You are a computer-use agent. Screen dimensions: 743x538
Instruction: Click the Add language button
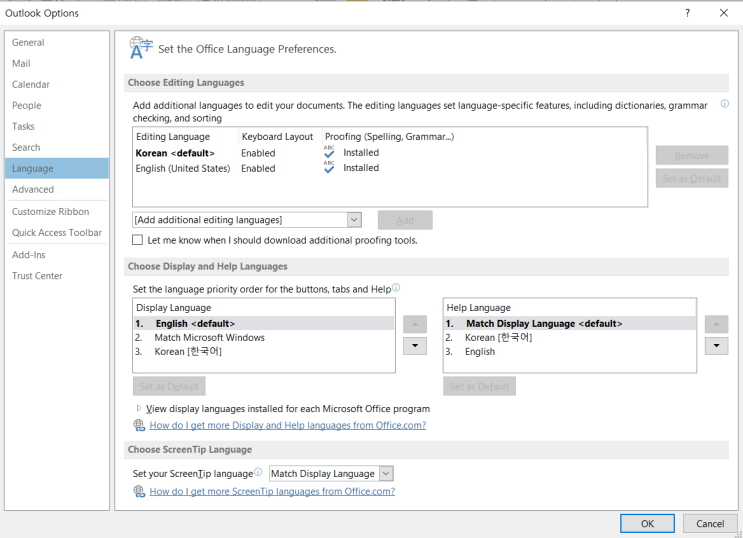pos(405,220)
